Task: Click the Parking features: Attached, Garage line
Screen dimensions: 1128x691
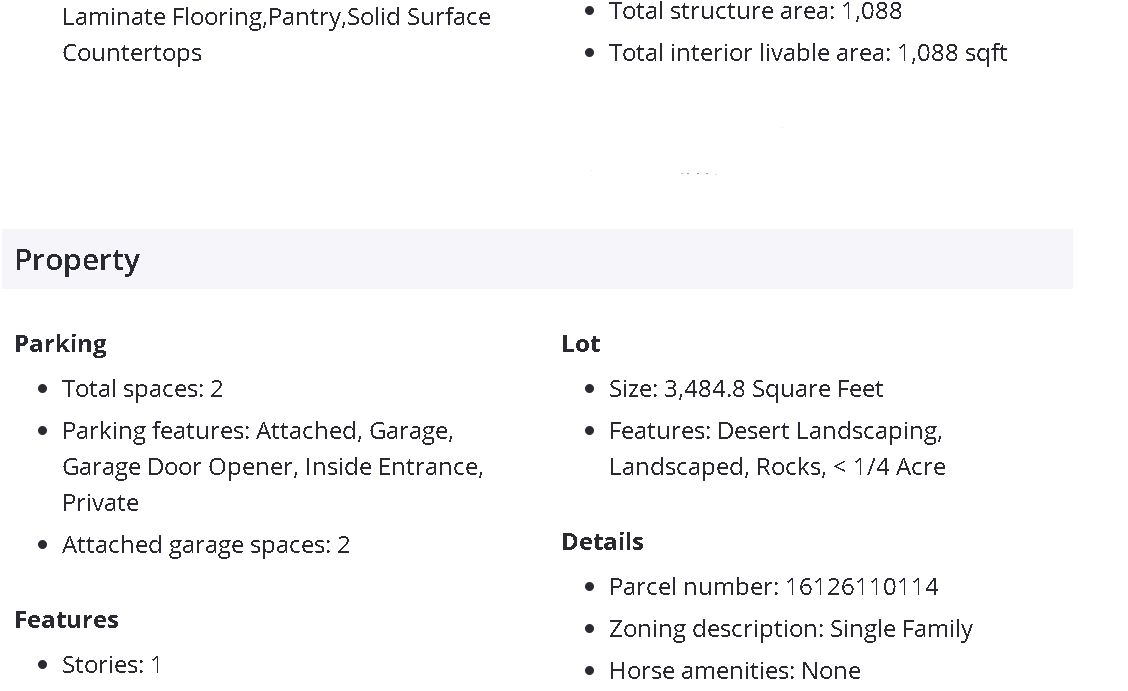Action: pyautogui.click(x=257, y=431)
